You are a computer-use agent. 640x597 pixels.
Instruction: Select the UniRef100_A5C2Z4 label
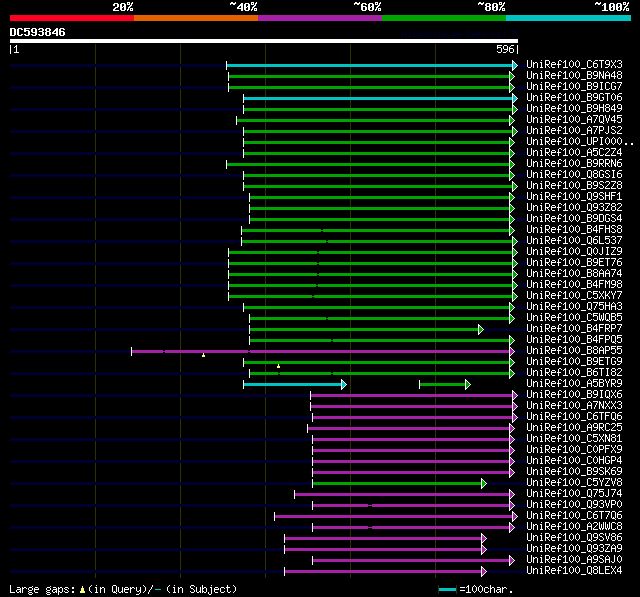tap(574, 153)
